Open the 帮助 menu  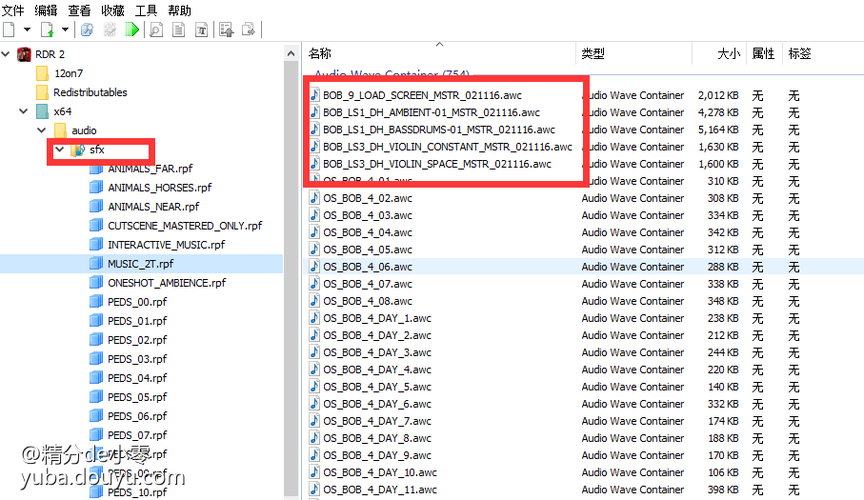pyautogui.click(x=180, y=10)
